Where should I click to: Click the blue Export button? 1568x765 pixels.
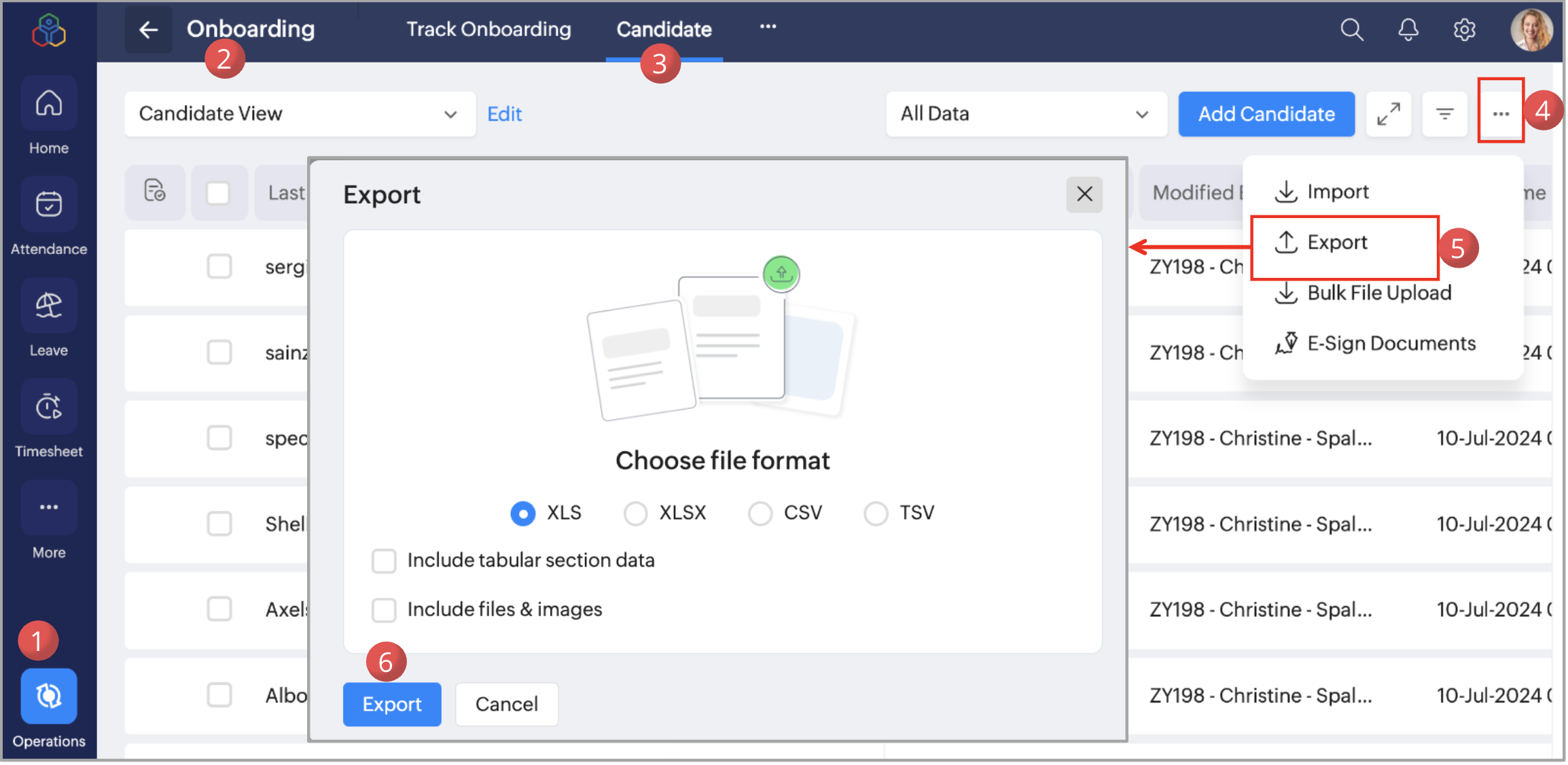coord(391,705)
